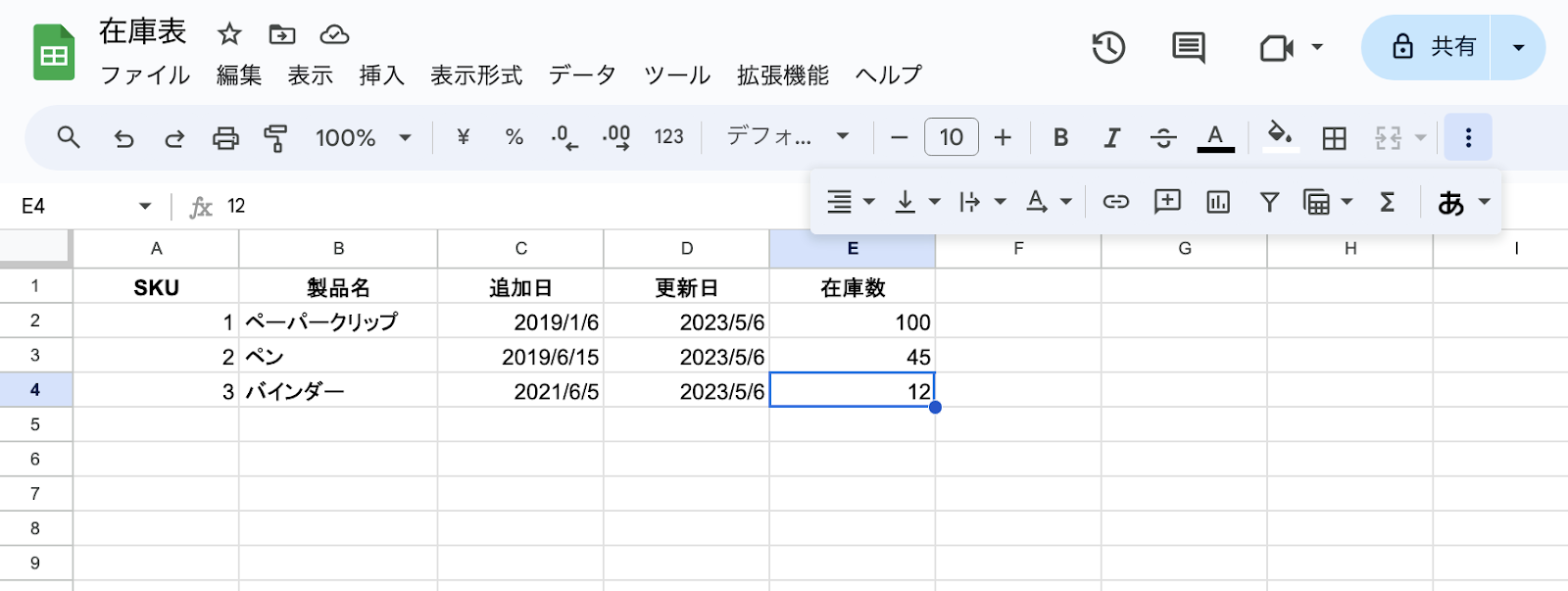Open the horizontal align dropdown
1568x591 pixels.
(x=850, y=202)
